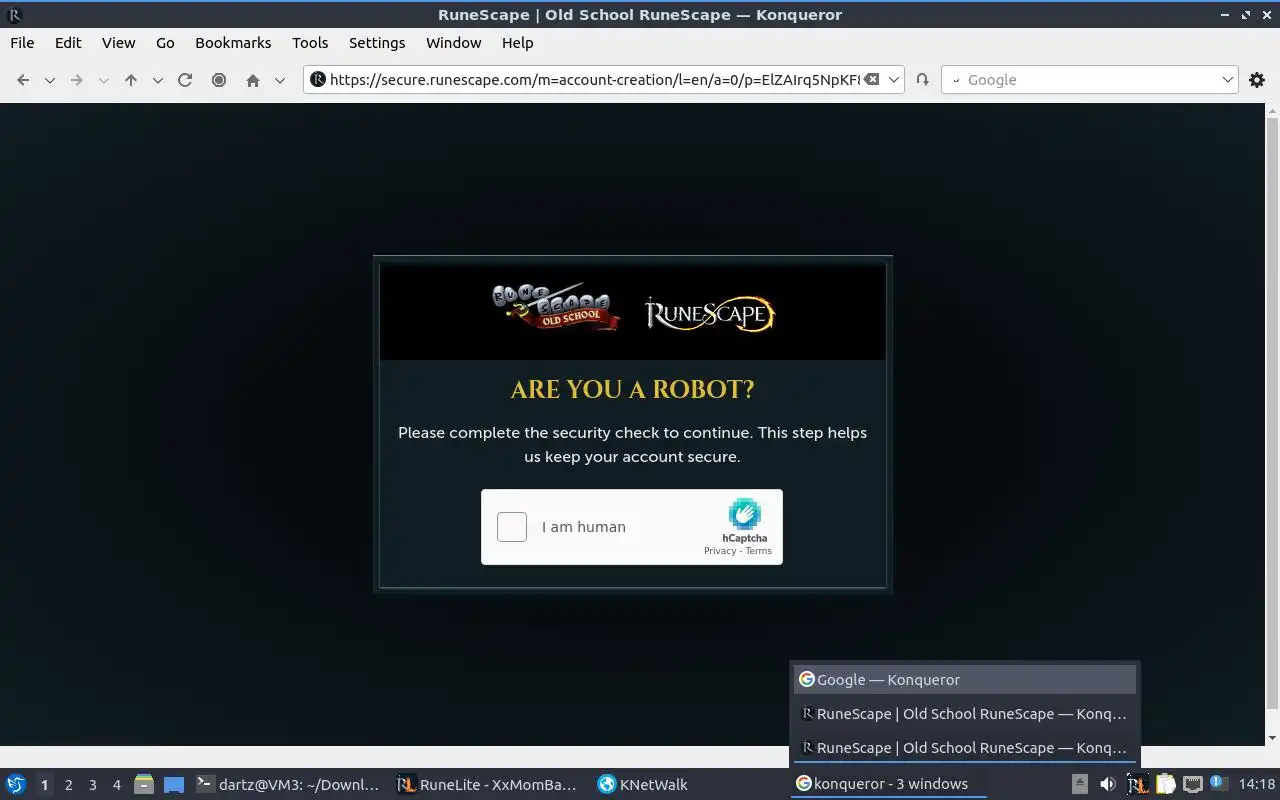
Task: Go to the Home page
Action: [x=253, y=80]
